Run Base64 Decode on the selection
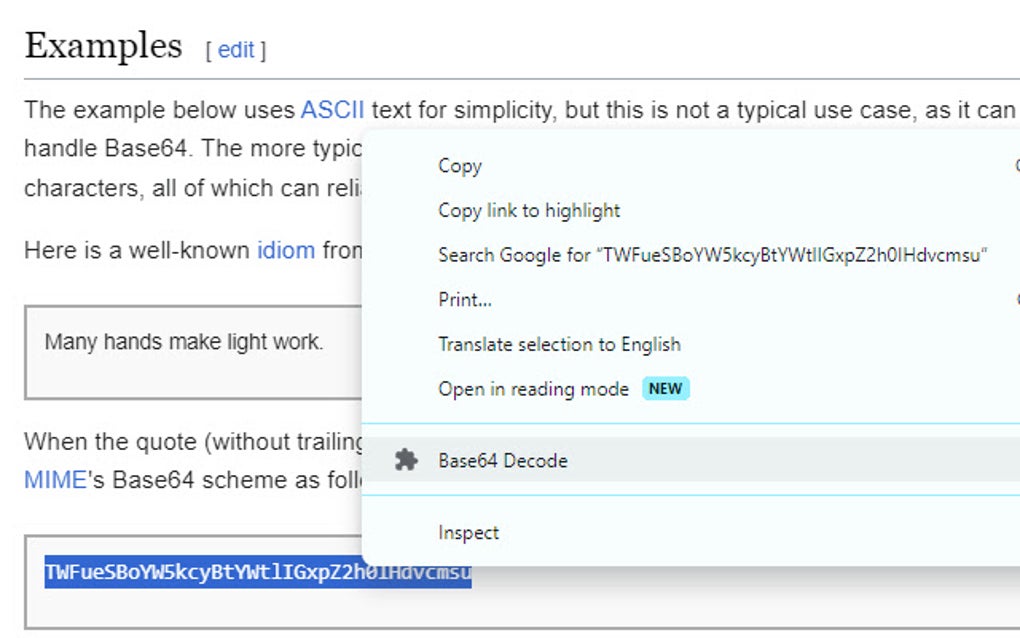The height and width of the screenshot is (638, 1020). coord(504,460)
